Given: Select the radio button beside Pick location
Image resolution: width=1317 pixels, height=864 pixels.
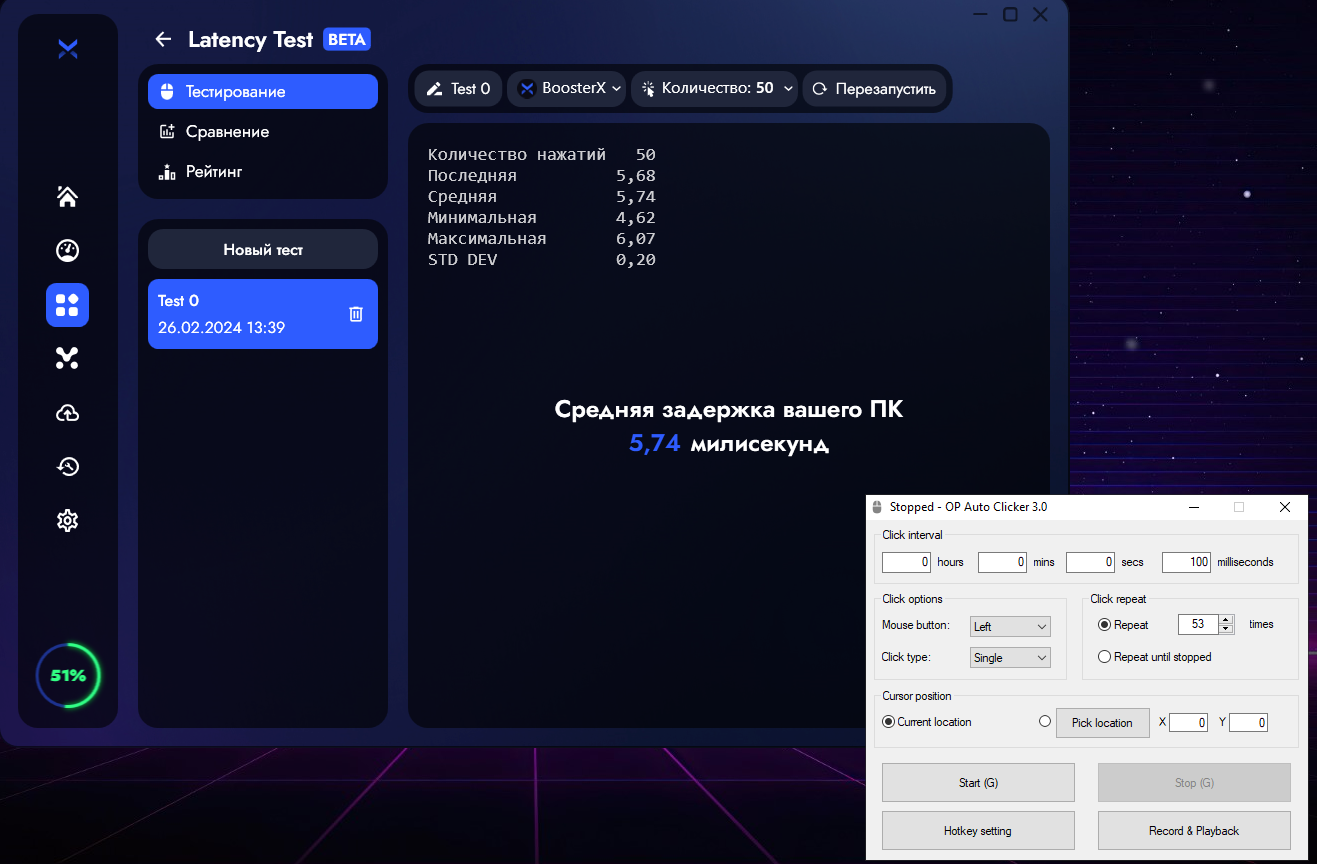Looking at the screenshot, I should tap(1045, 721).
